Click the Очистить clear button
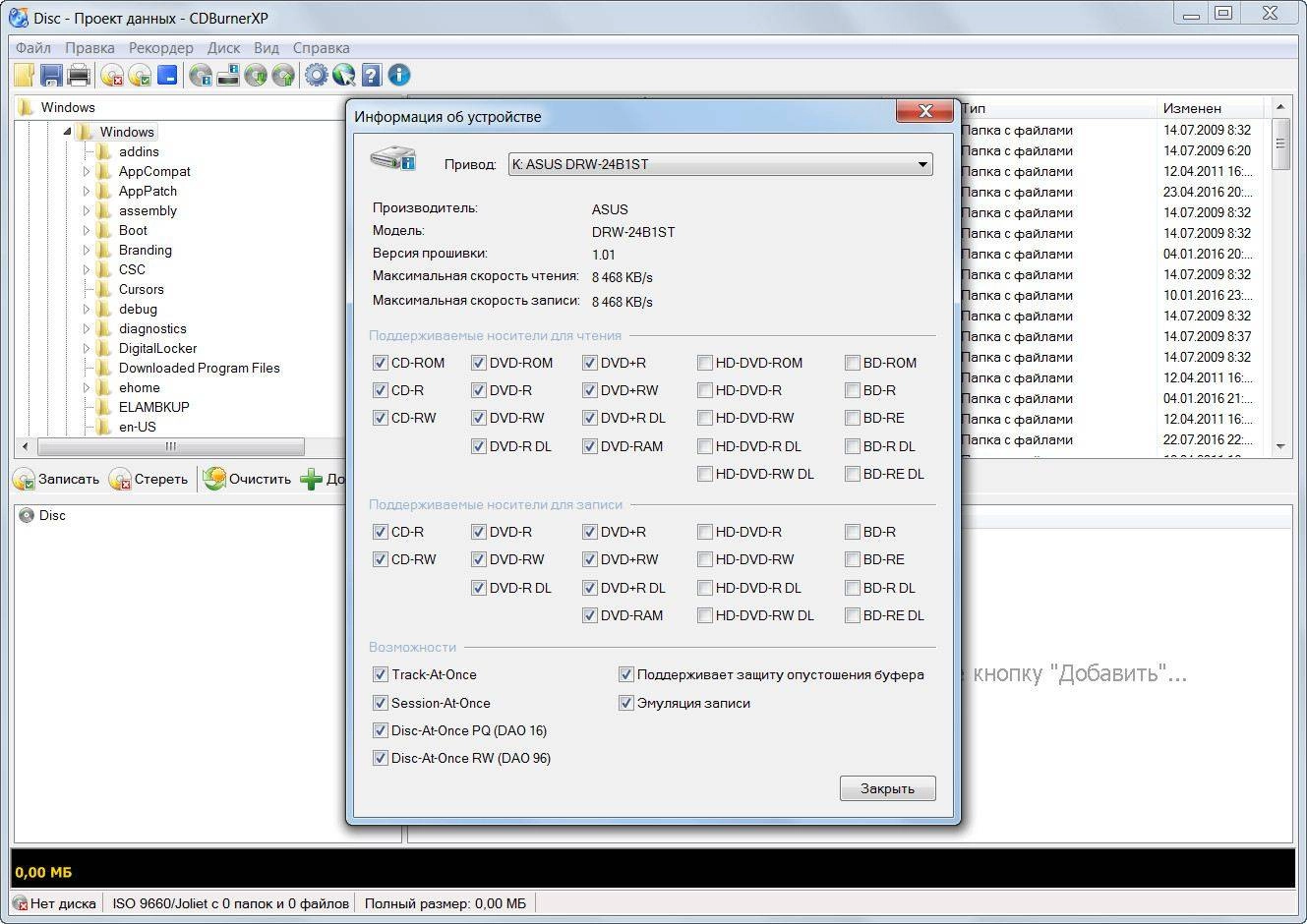Screen dimensions: 1307x924 click(x=248, y=479)
